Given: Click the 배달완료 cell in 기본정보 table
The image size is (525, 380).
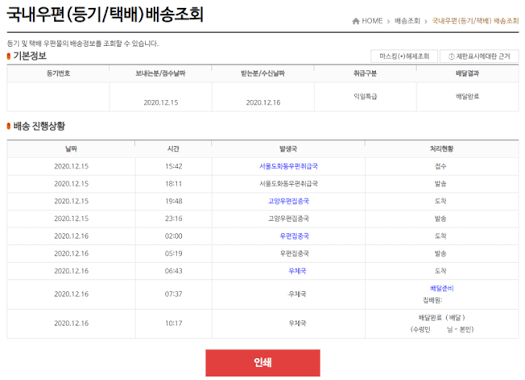Looking at the screenshot, I should pos(467,96).
